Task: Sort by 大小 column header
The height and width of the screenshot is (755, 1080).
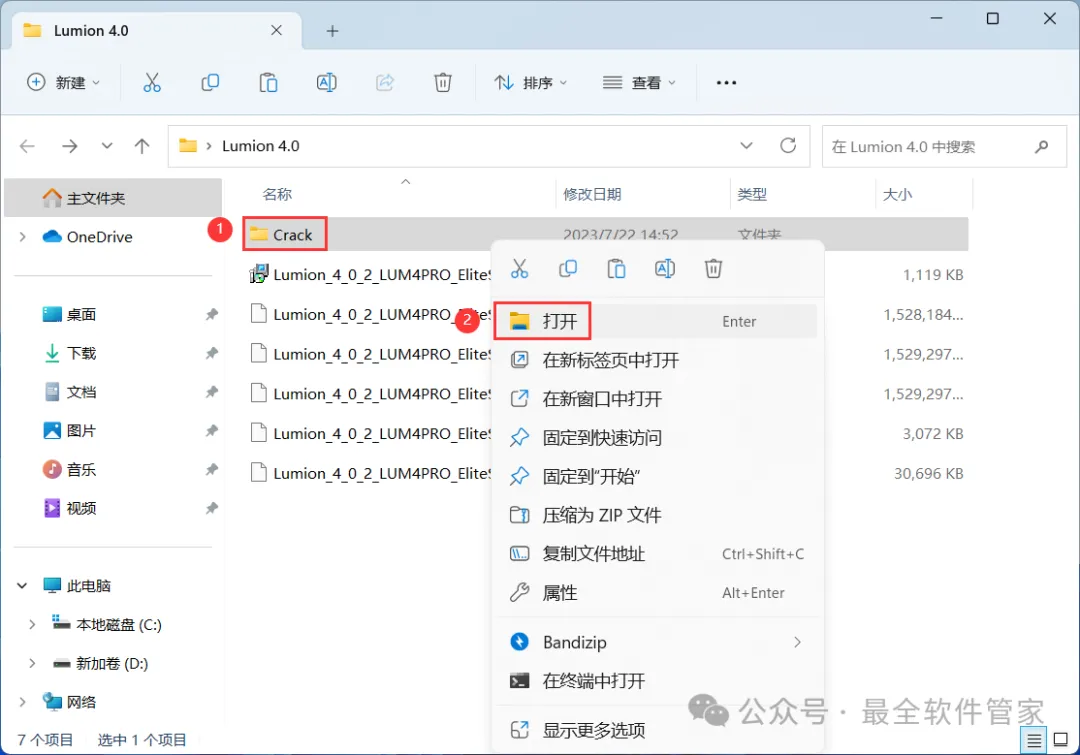Action: (897, 194)
